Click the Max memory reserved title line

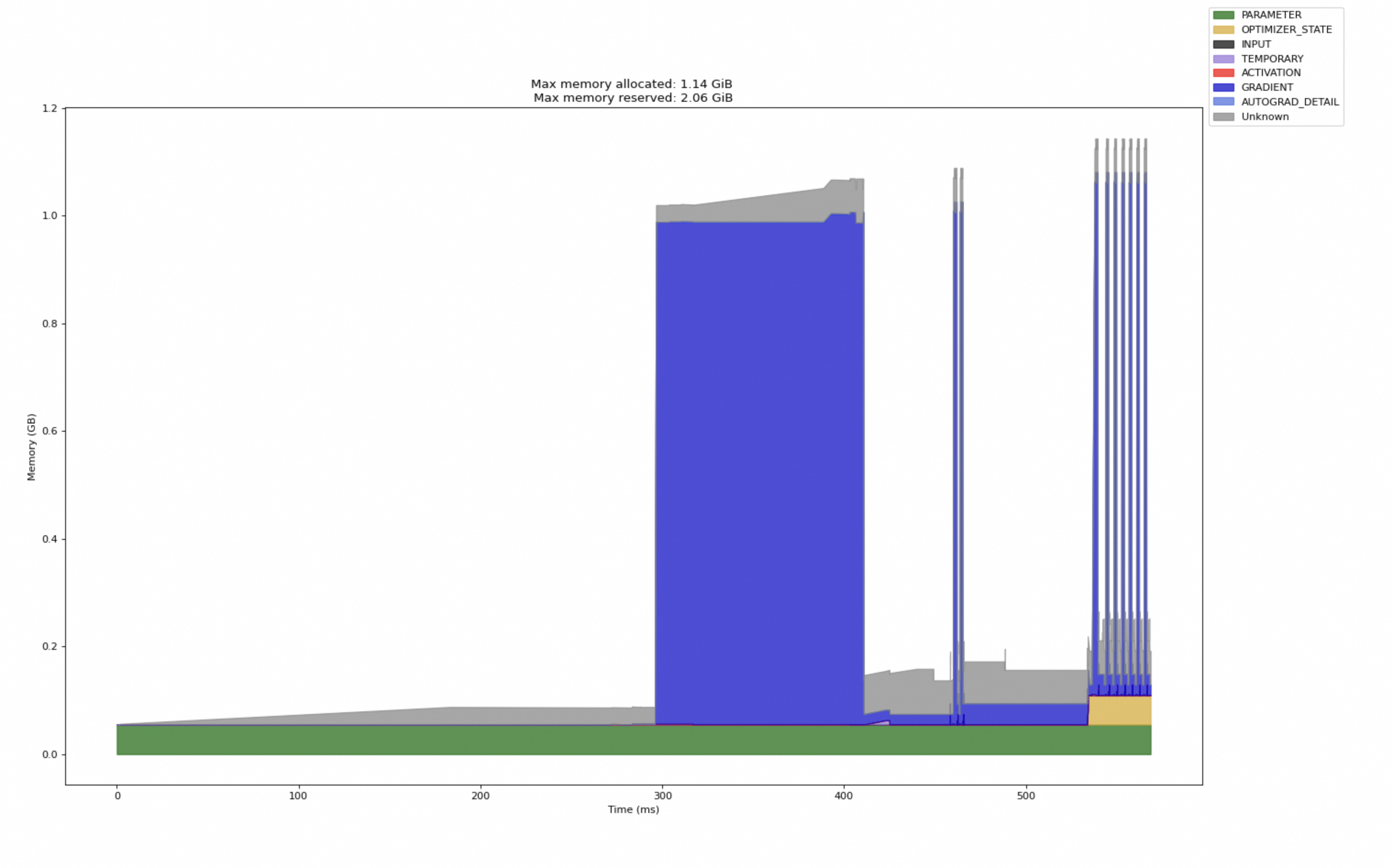pyautogui.click(x=633, y=98)
